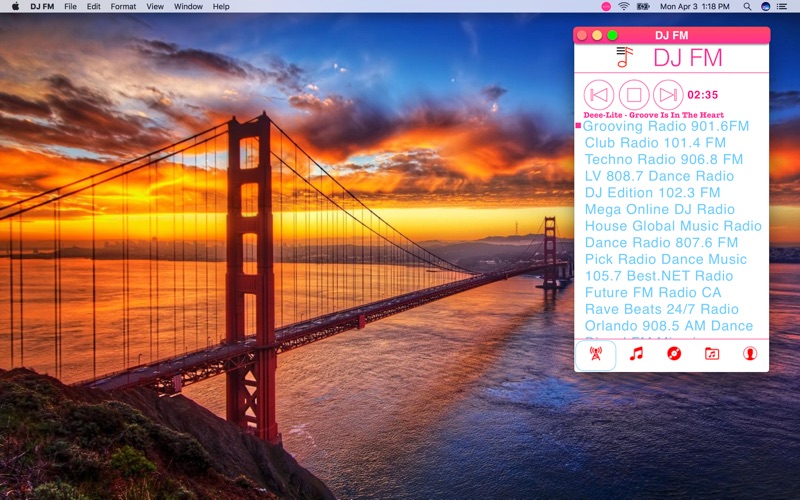Open the profile person tab
The height and width of the screenshot is (500, 800).
[x=749, y=354]
